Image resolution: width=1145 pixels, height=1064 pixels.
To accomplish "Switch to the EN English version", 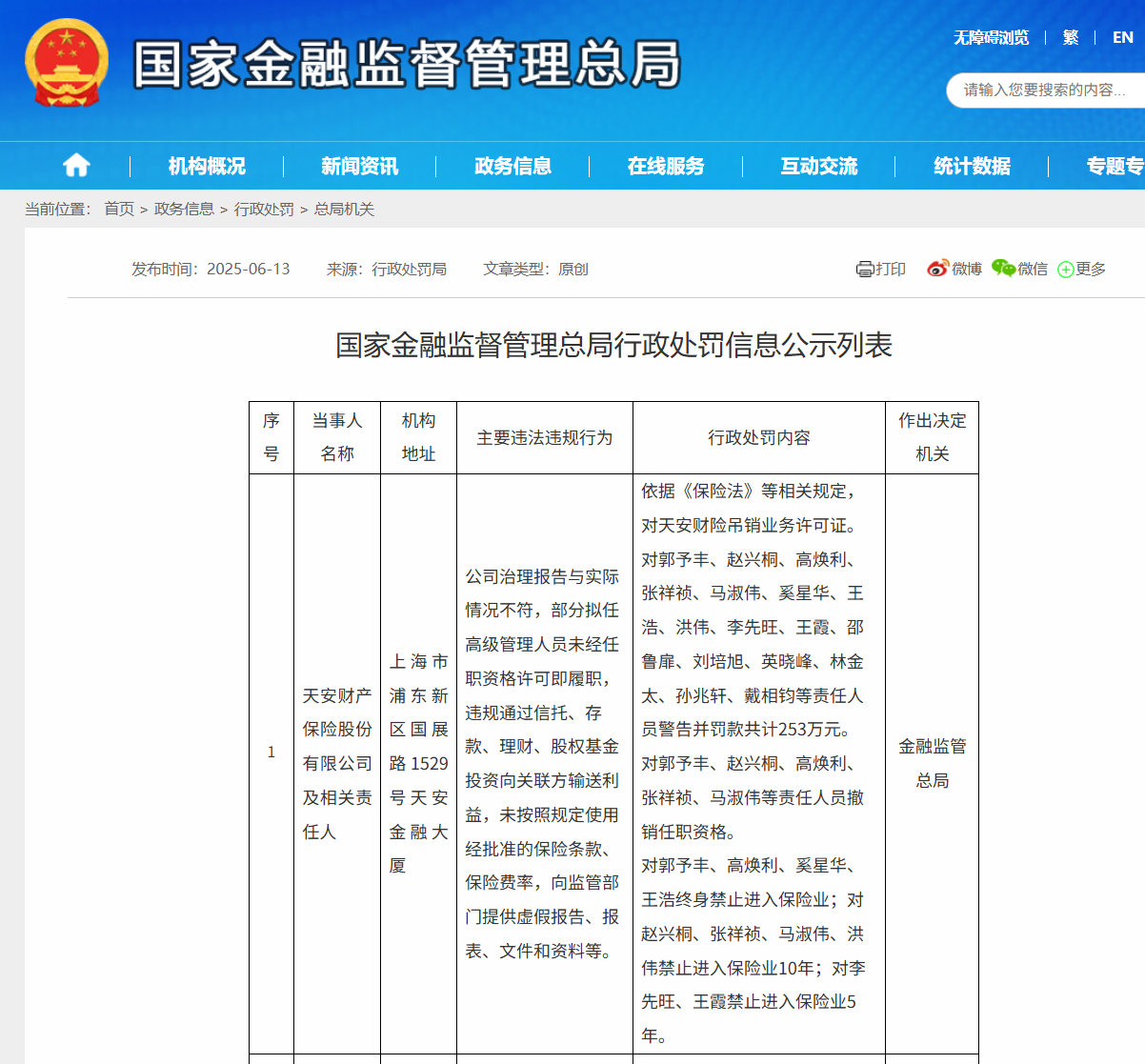I will 1123,37.
